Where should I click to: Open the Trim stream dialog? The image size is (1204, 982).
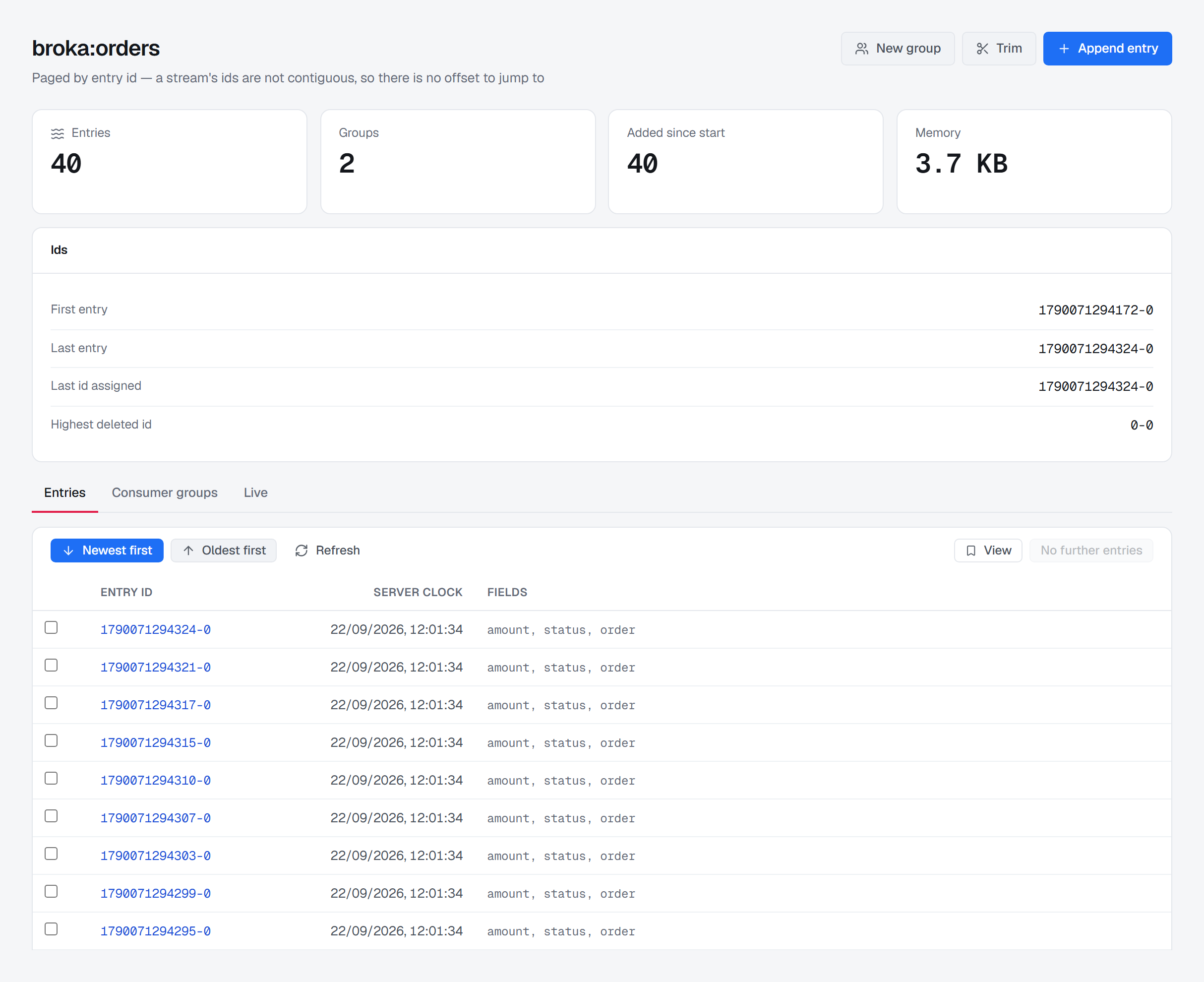[998, 49]
